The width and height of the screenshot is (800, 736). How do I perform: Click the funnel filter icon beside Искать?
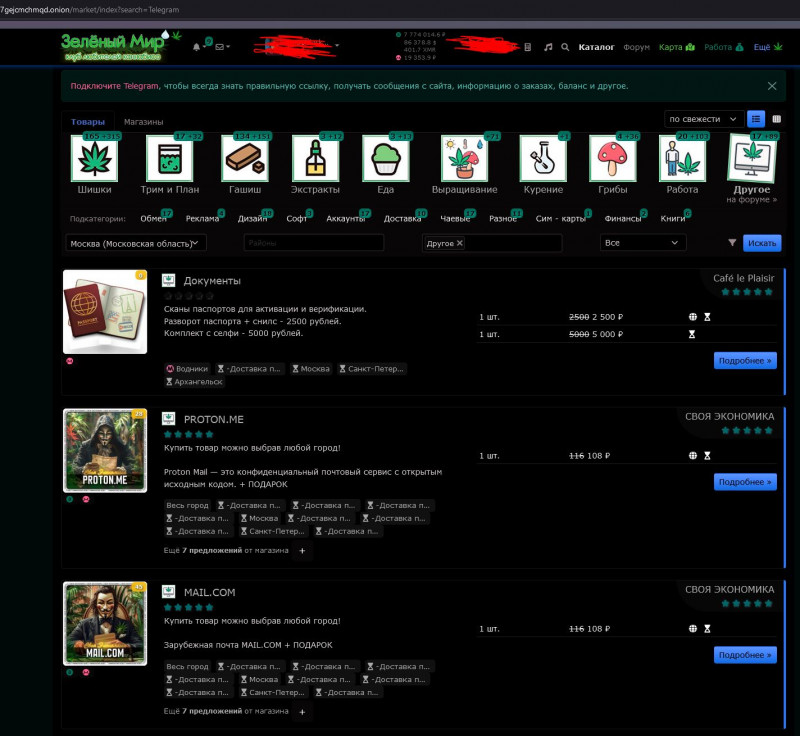(x=731, y=243)
